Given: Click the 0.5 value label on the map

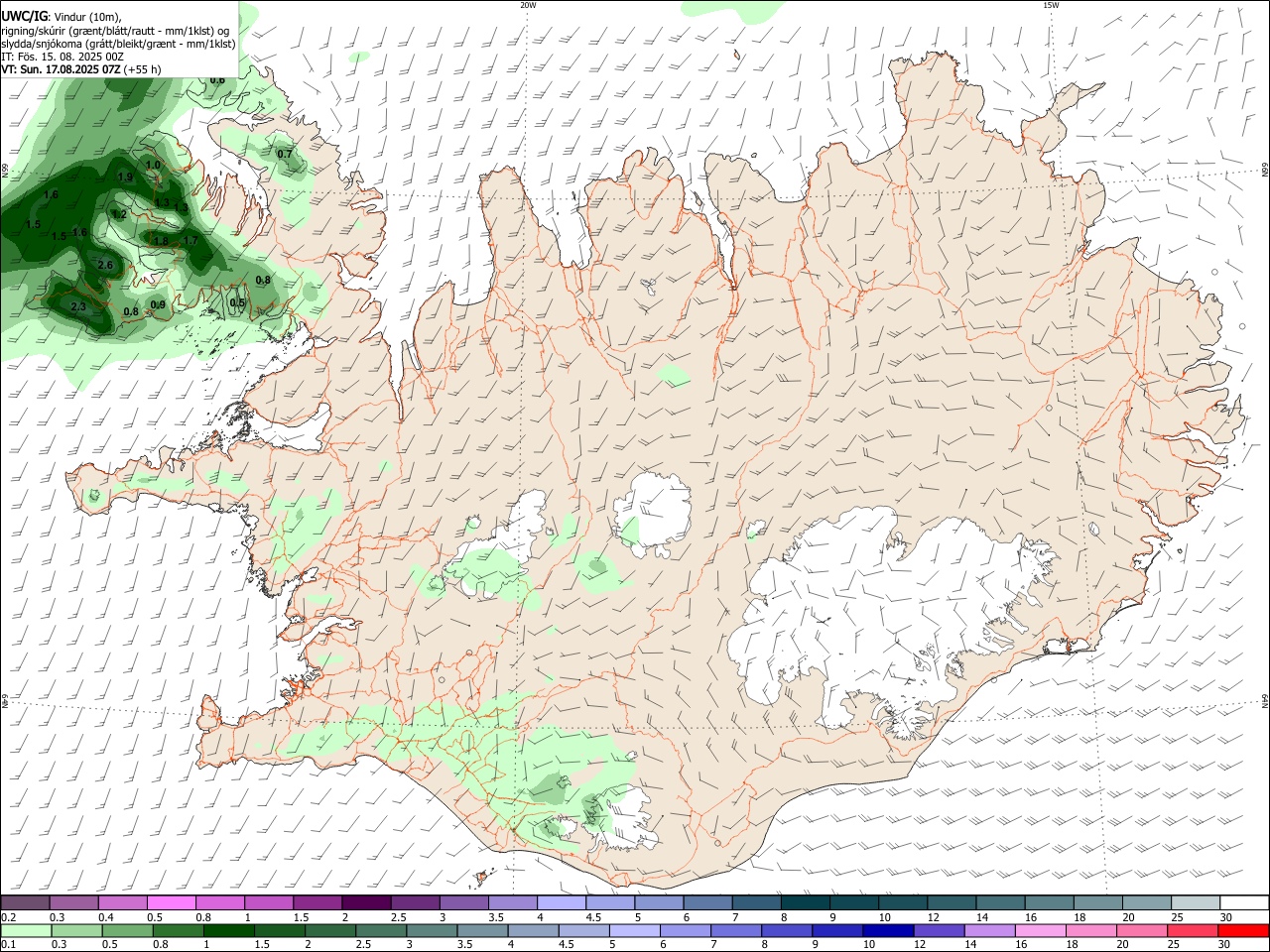Looking at the screenshot, I should pyautogui.click(x=237, y=302).
